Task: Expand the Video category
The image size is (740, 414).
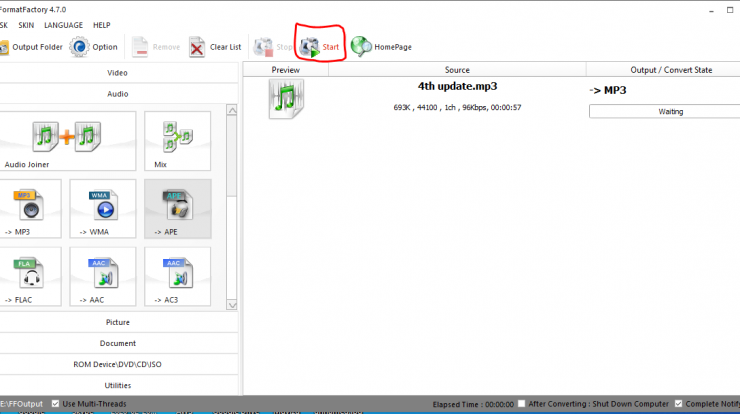Action: [x=118, y=73]
